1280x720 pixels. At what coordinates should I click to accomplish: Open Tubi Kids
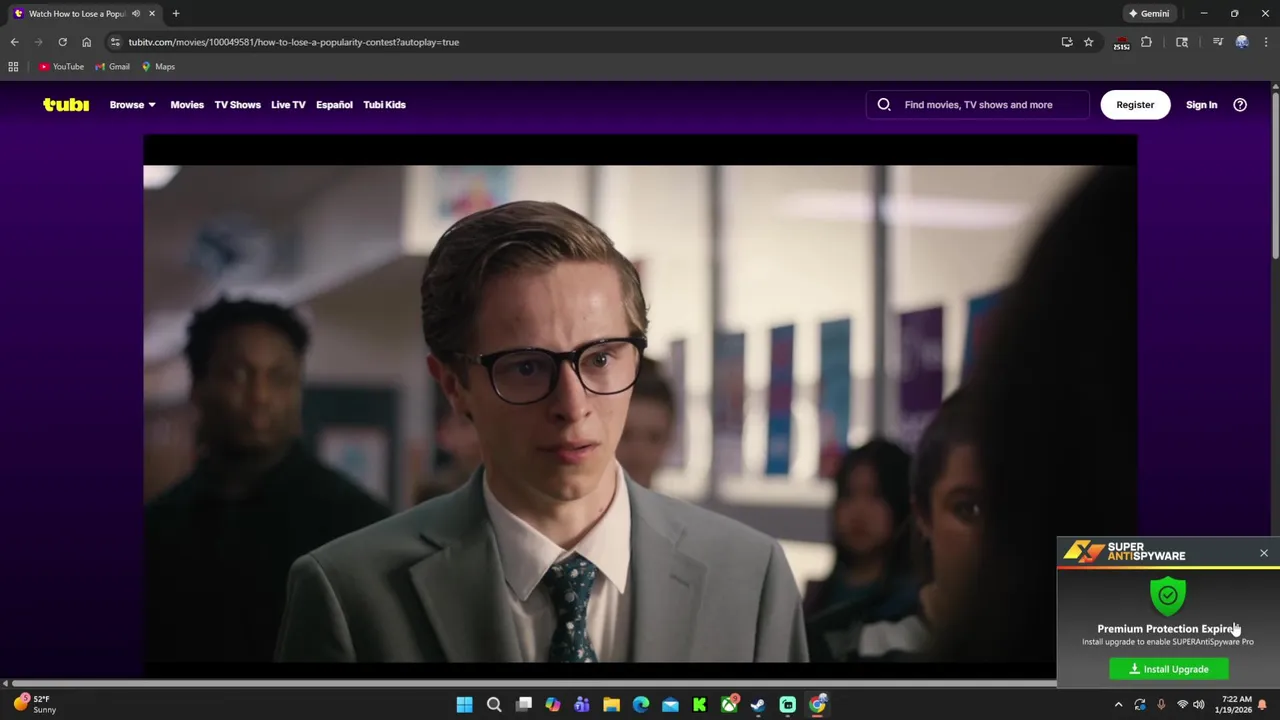pos(384,104)
